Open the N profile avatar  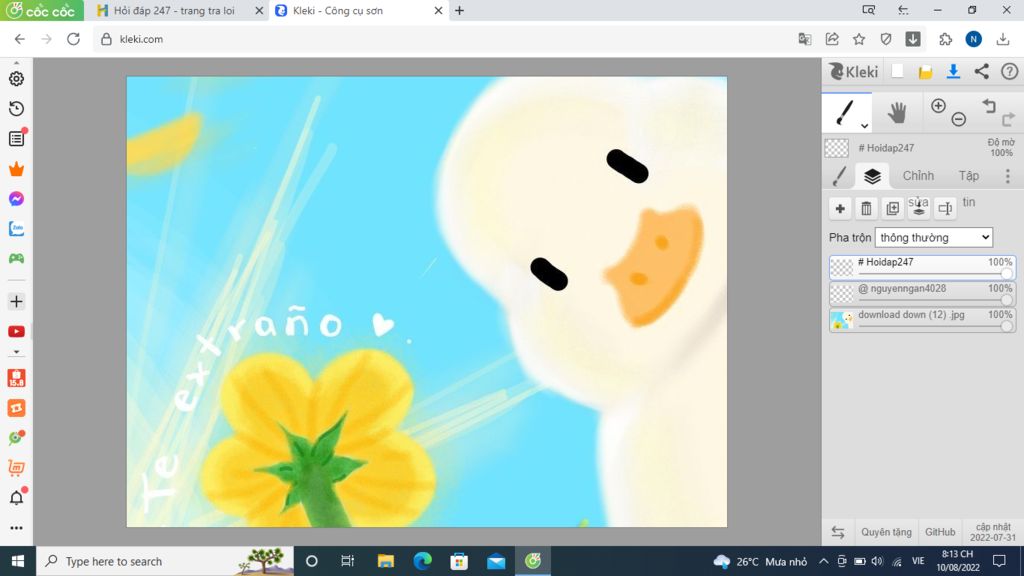[974, 39]
